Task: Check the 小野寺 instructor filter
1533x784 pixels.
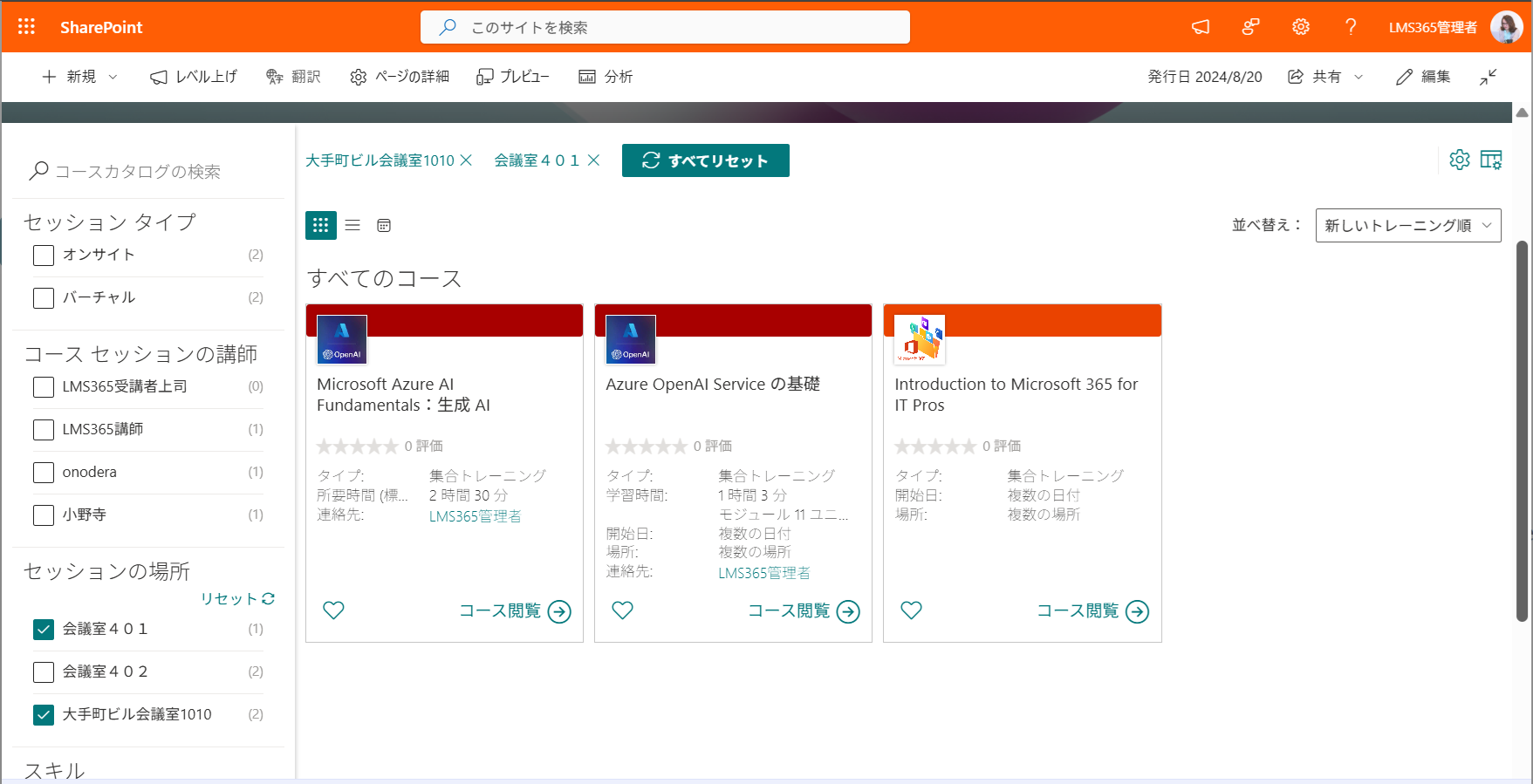Action: coord(44,515)
